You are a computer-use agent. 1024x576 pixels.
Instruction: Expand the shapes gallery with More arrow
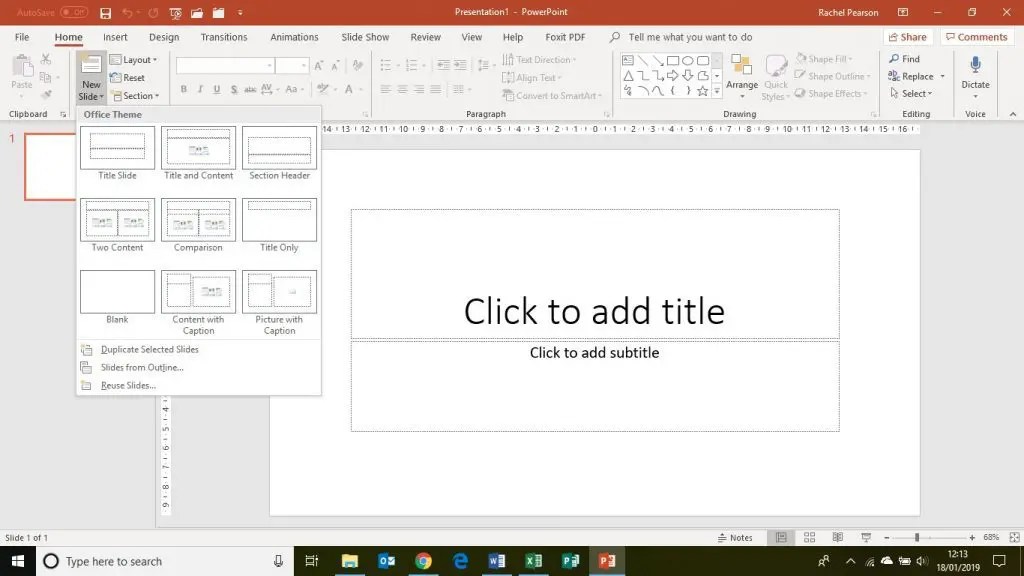[717, 92]
